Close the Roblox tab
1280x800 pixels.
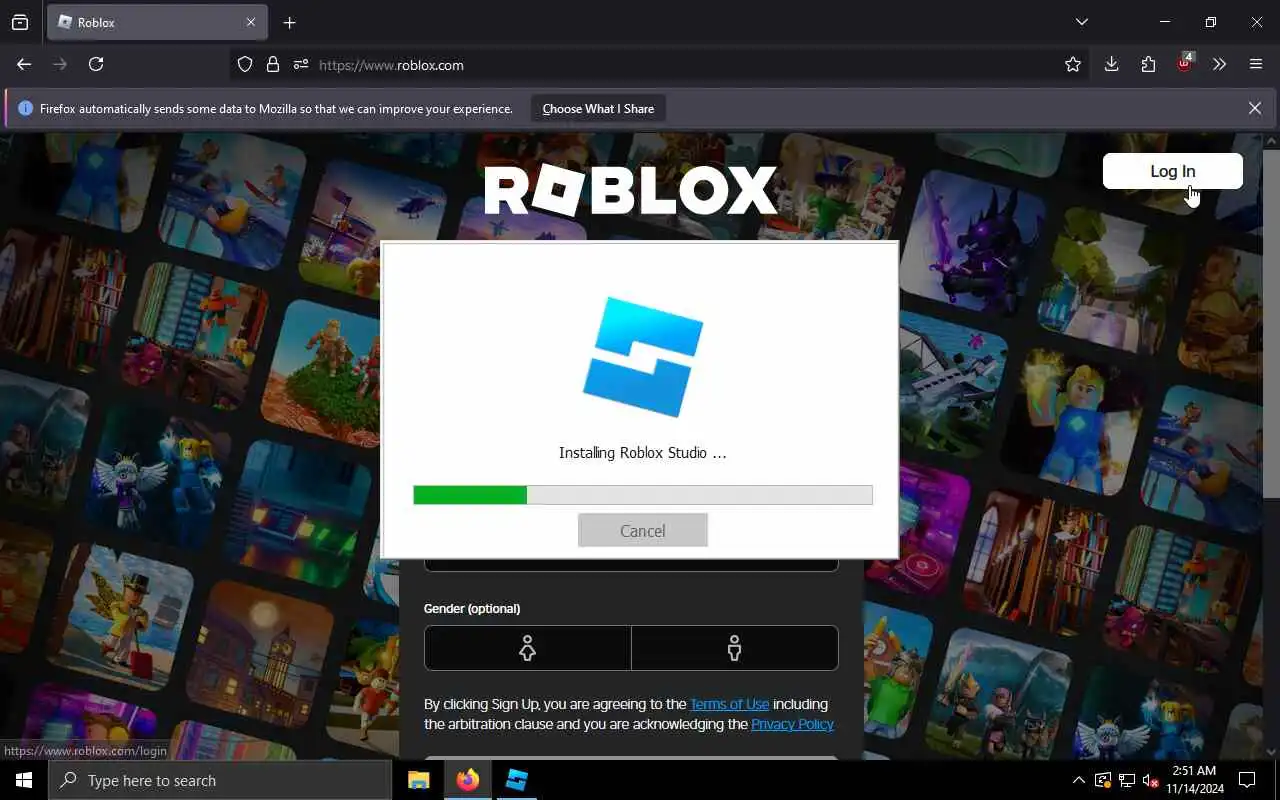pos(250,22)
